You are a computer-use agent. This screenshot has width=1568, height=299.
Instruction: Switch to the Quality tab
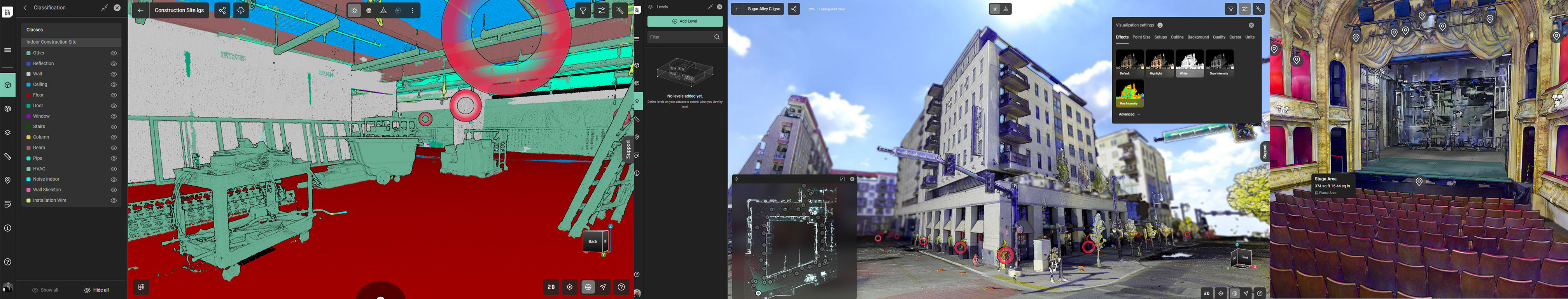pyautogui.click(x=1219, y=37)
